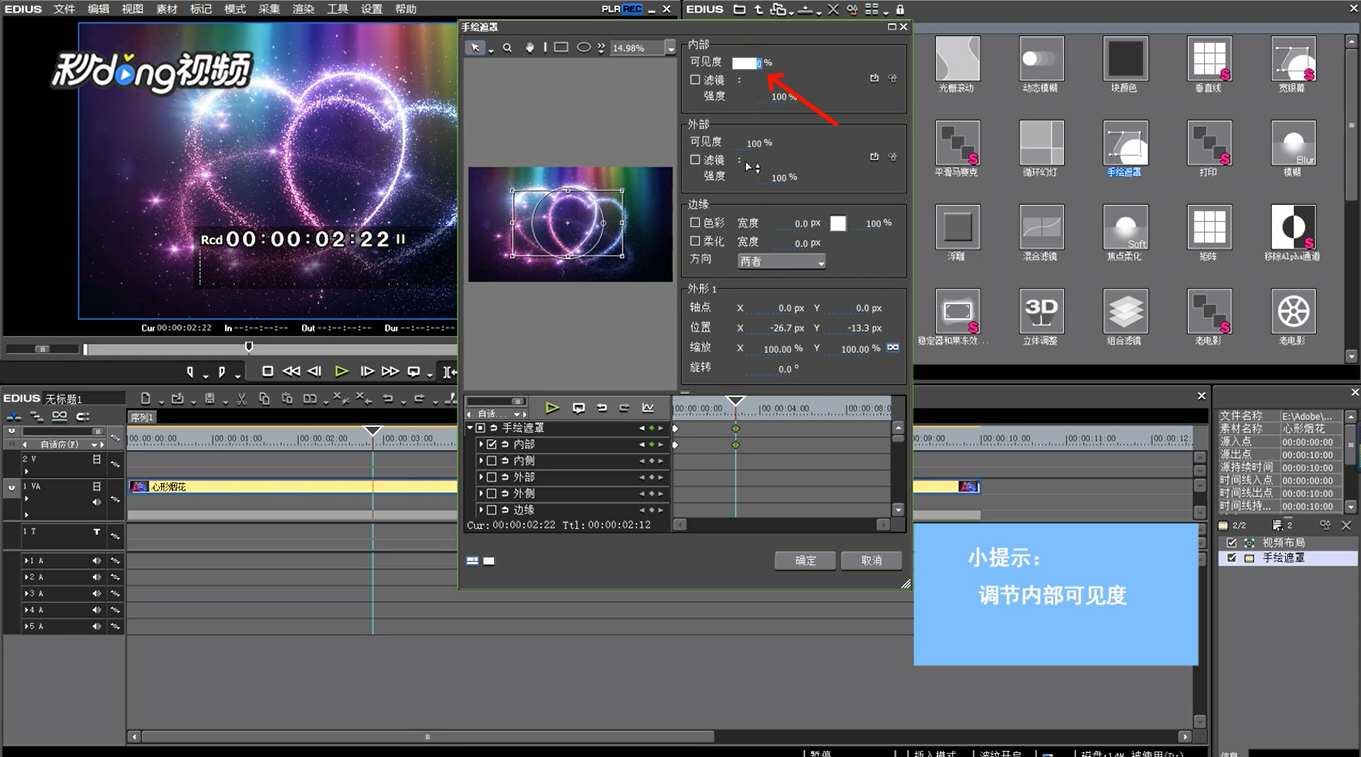Open the 方向 两者 dropdown
Viewport: 1361px width, 757px height.
782,261
